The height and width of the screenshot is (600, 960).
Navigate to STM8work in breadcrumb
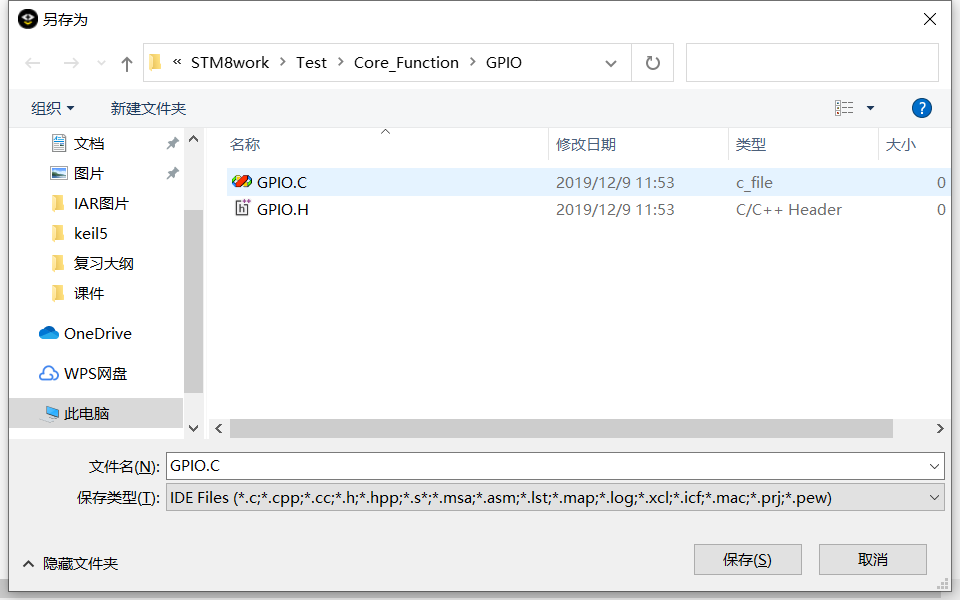pos(230,62)
